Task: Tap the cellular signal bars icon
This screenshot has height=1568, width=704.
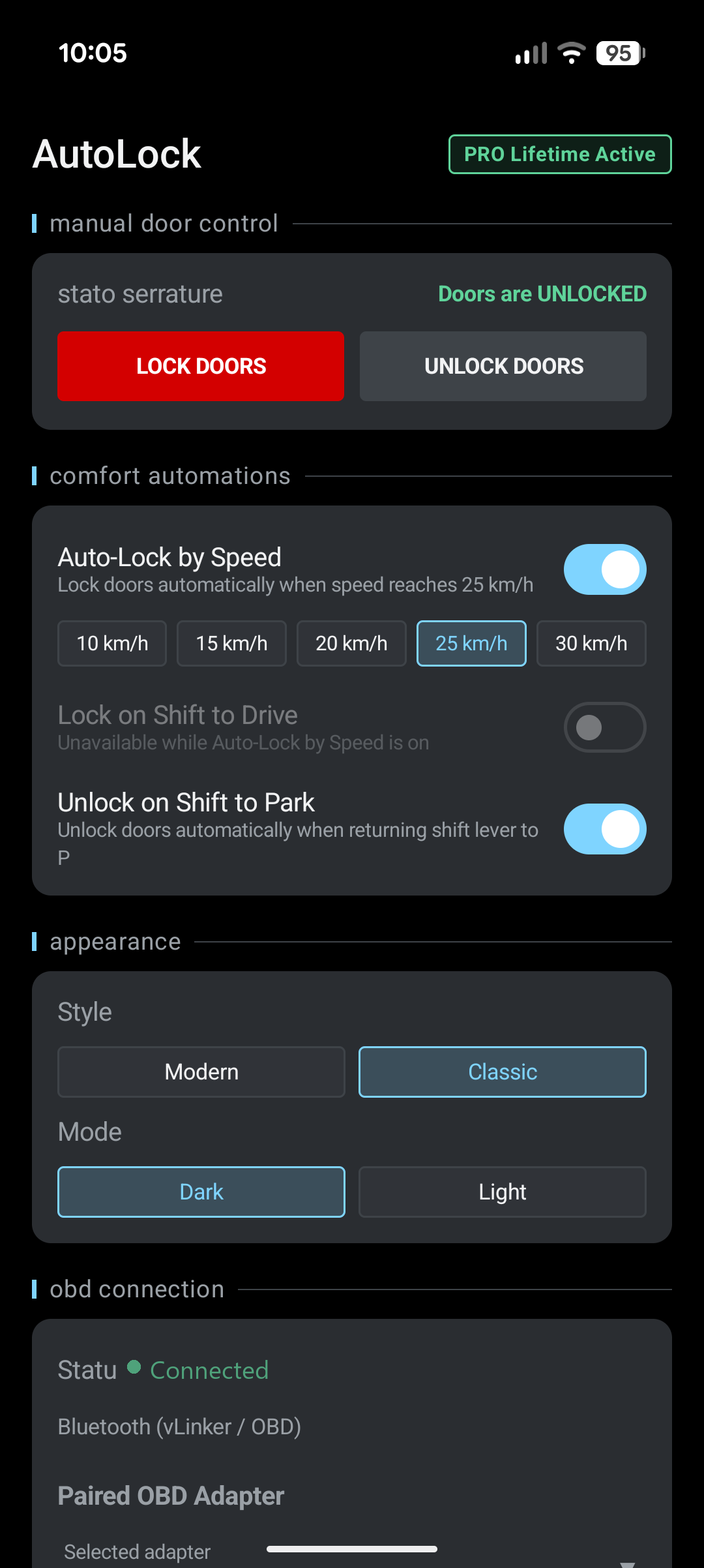Action: click(x=531, y=53)
